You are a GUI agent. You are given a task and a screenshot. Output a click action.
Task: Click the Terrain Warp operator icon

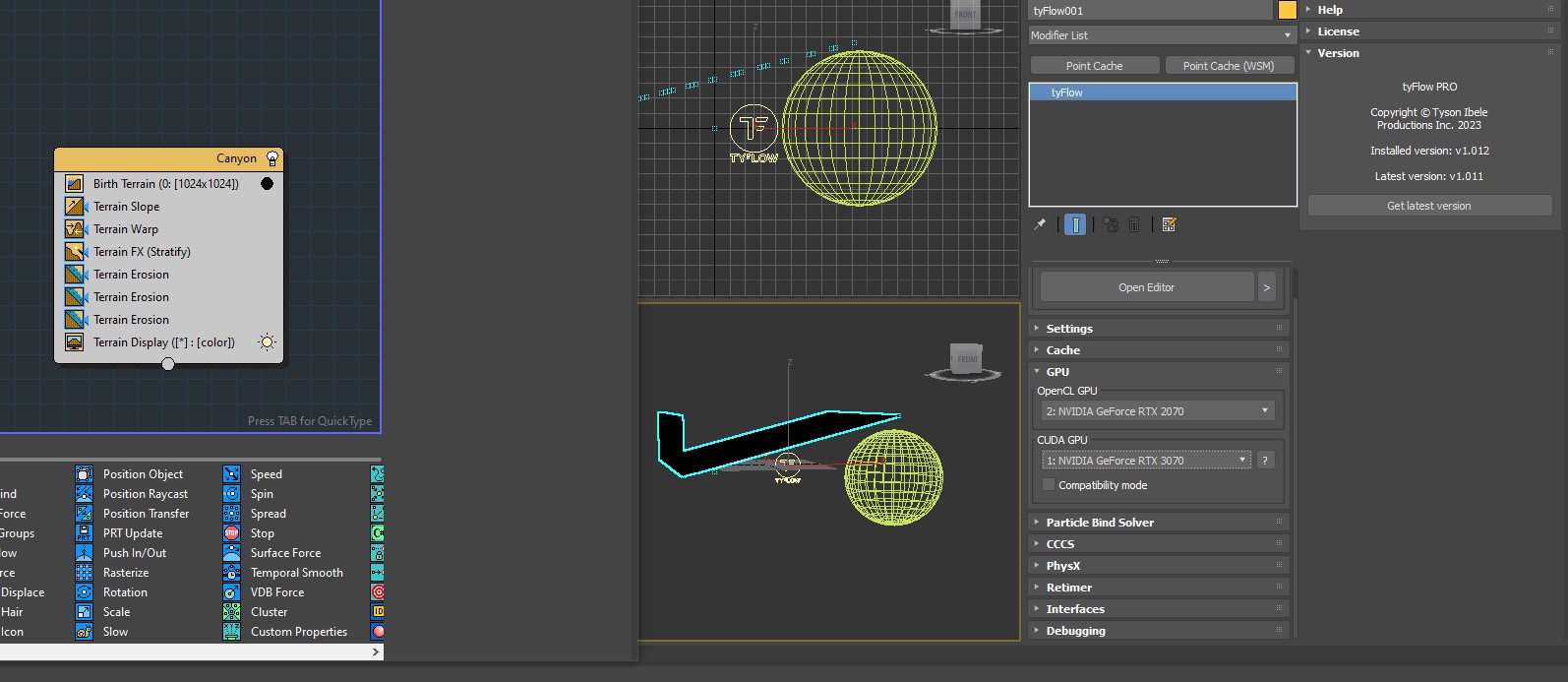click(75, 229)
